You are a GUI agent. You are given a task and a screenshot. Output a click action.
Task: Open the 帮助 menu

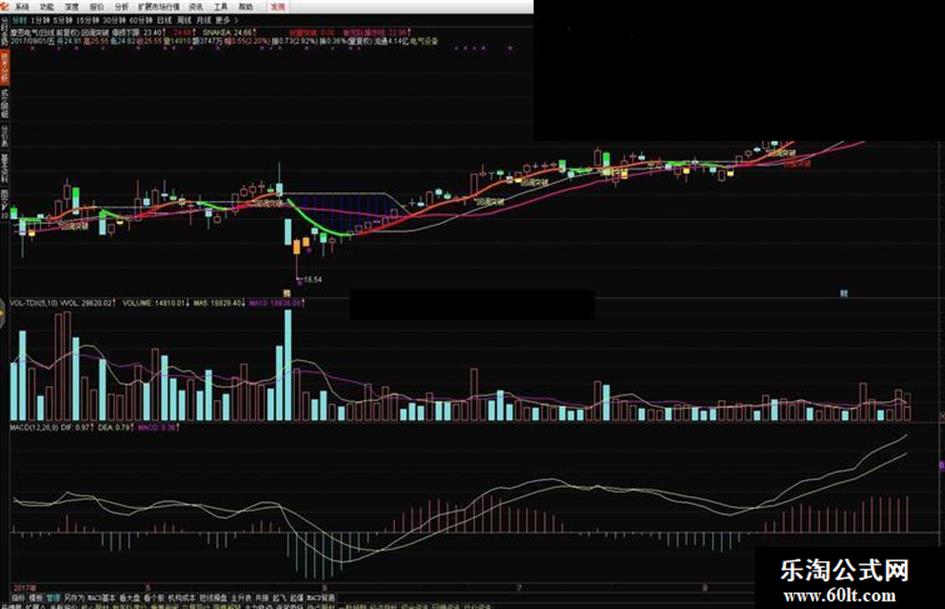pyautogui.click(x=245, y=7)
